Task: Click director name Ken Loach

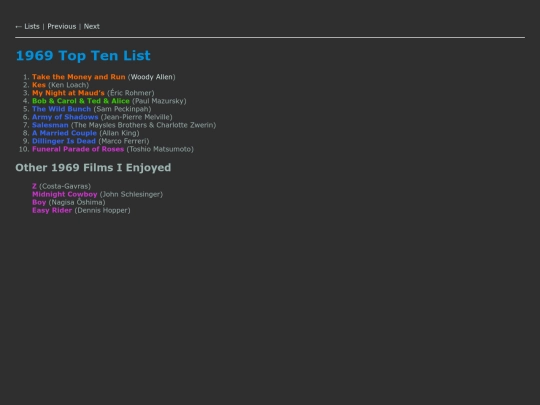Action: coord(69,85)
